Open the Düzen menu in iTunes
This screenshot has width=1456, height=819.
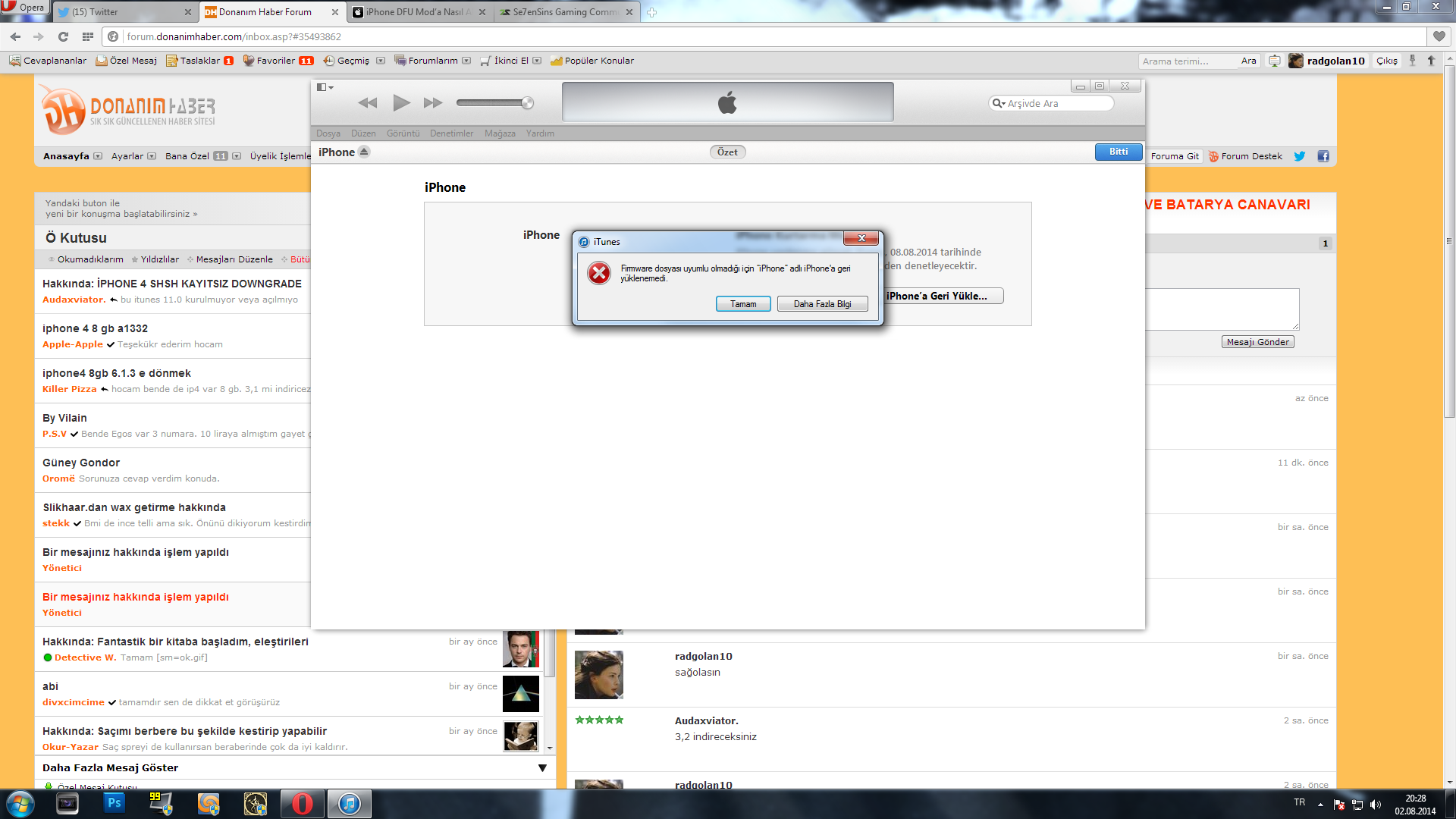363,133
